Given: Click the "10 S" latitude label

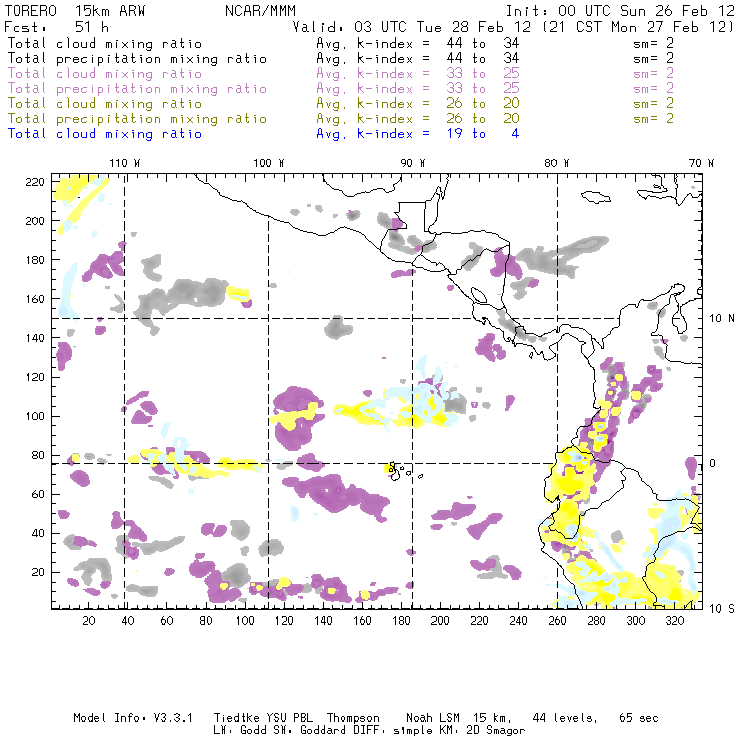Looking at the screenshot, I should point(722,609).
